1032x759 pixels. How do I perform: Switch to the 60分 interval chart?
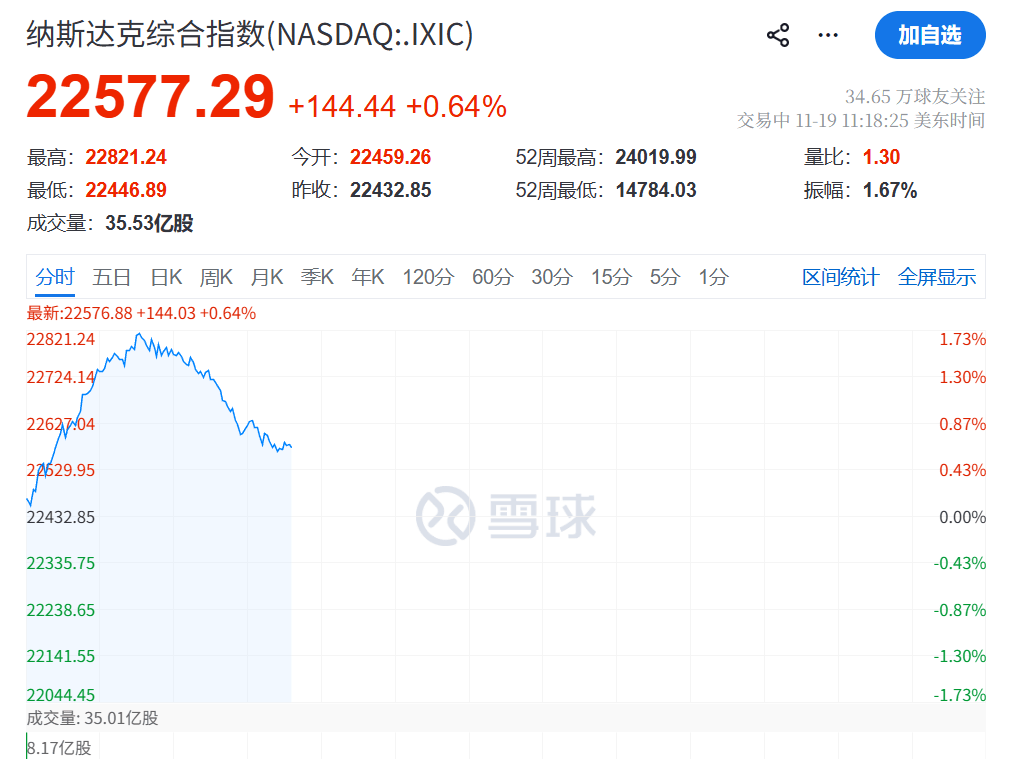point(491,277)
